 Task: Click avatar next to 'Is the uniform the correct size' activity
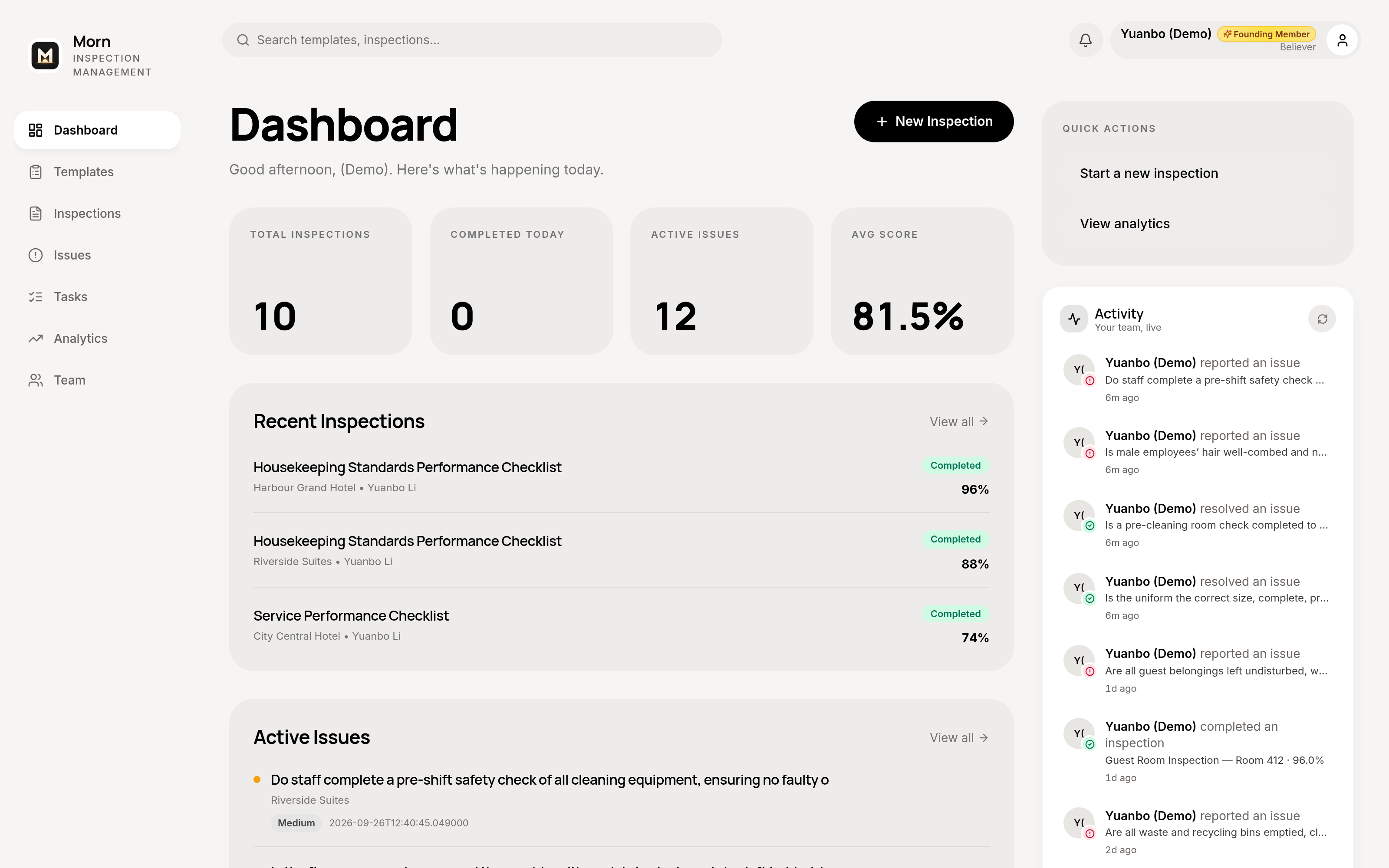(x=1079, y=589)
